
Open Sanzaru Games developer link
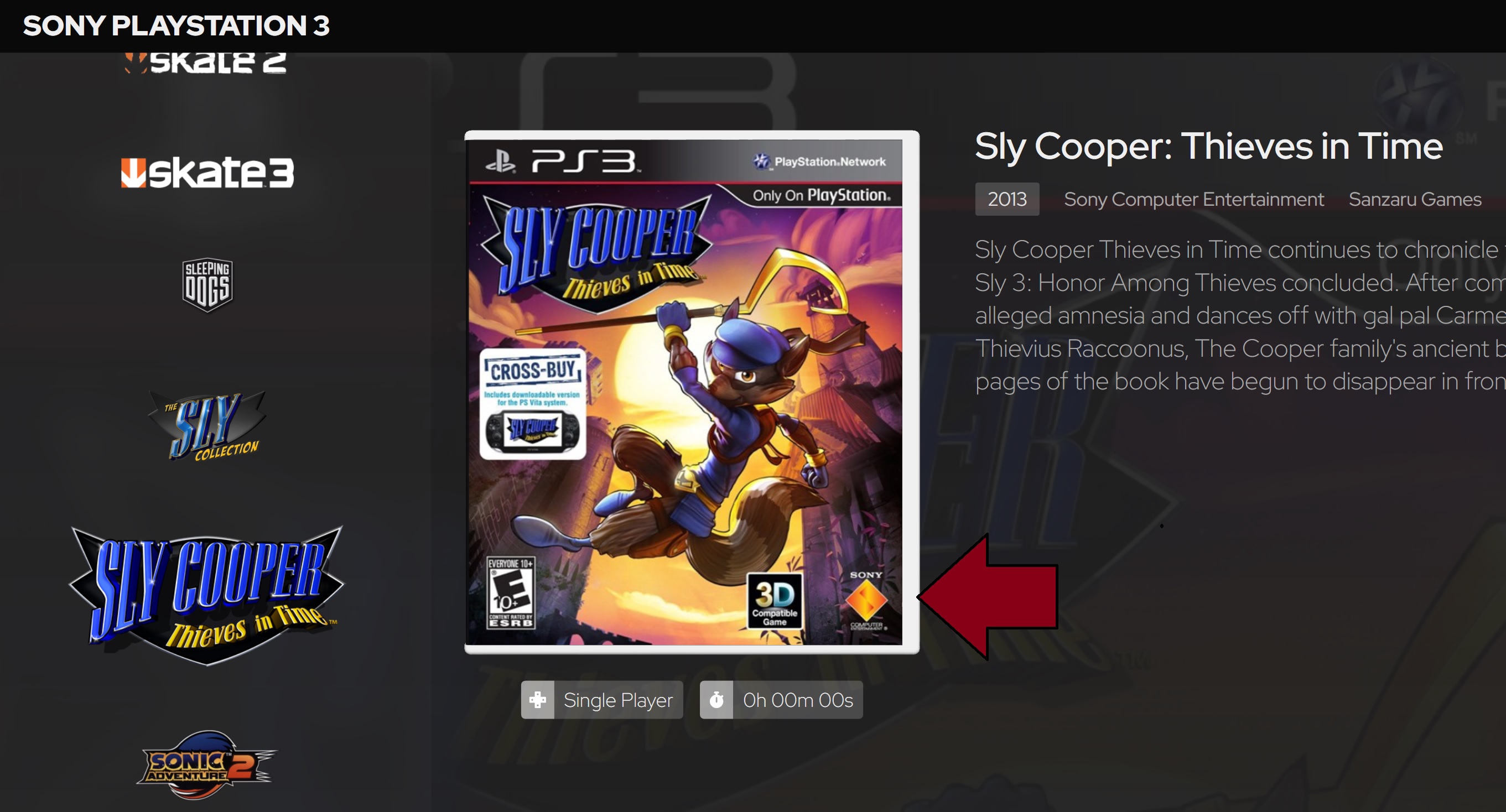1415,199
